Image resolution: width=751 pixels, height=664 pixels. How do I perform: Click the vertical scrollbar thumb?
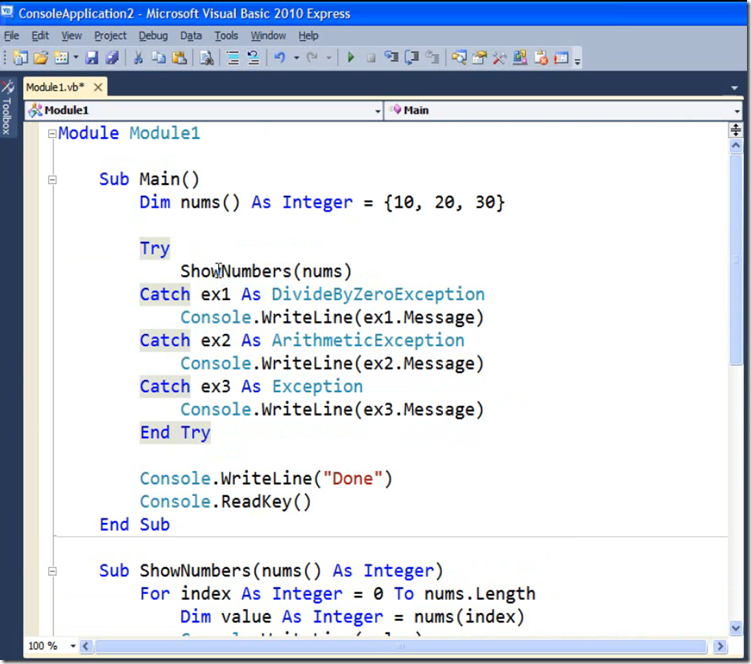(736, 259)
